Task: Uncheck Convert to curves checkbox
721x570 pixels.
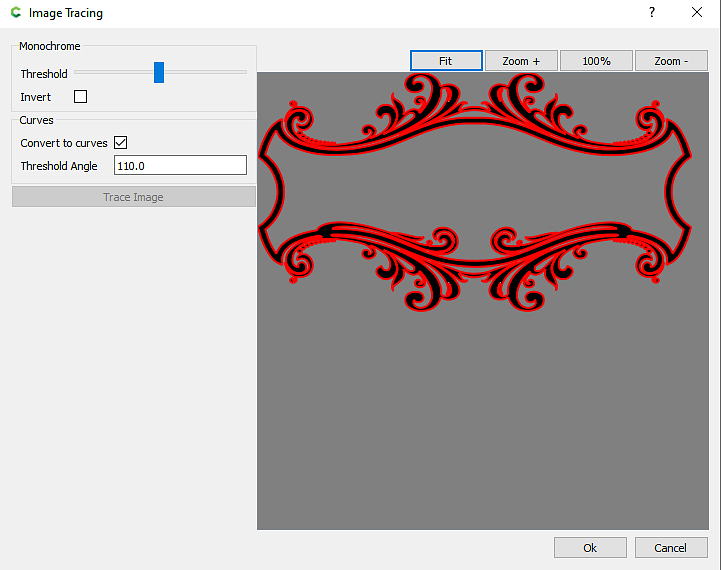Action: [x=120, y=142]
